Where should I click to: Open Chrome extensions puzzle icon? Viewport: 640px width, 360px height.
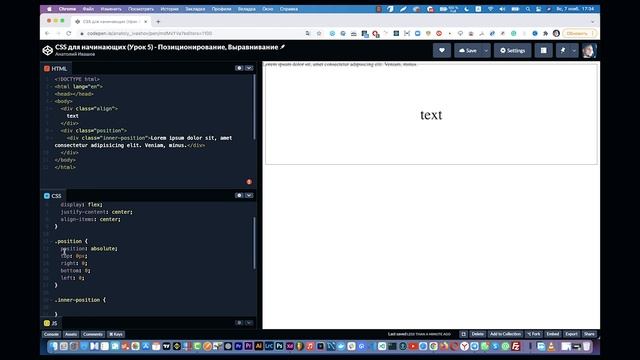[x=545, y=33]
